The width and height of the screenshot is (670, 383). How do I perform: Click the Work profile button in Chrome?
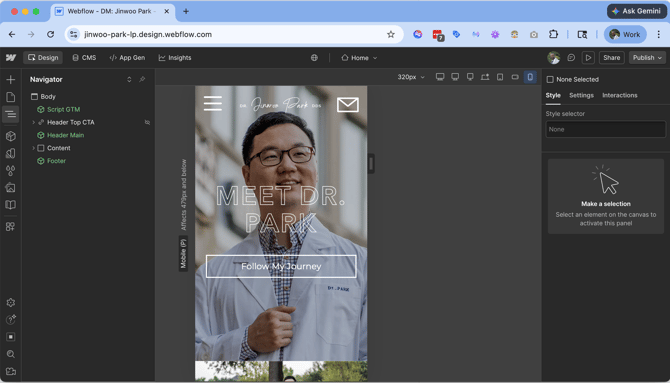pos(625,35)
